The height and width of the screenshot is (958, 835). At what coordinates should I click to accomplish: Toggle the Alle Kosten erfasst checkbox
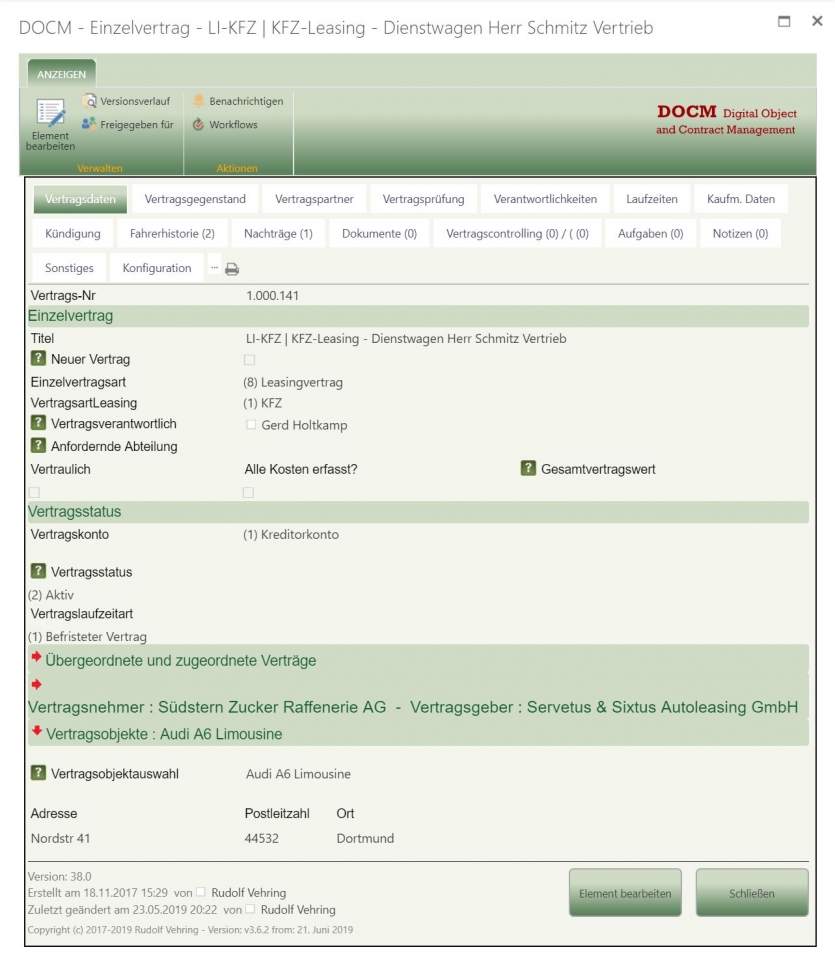coord(248,492)
